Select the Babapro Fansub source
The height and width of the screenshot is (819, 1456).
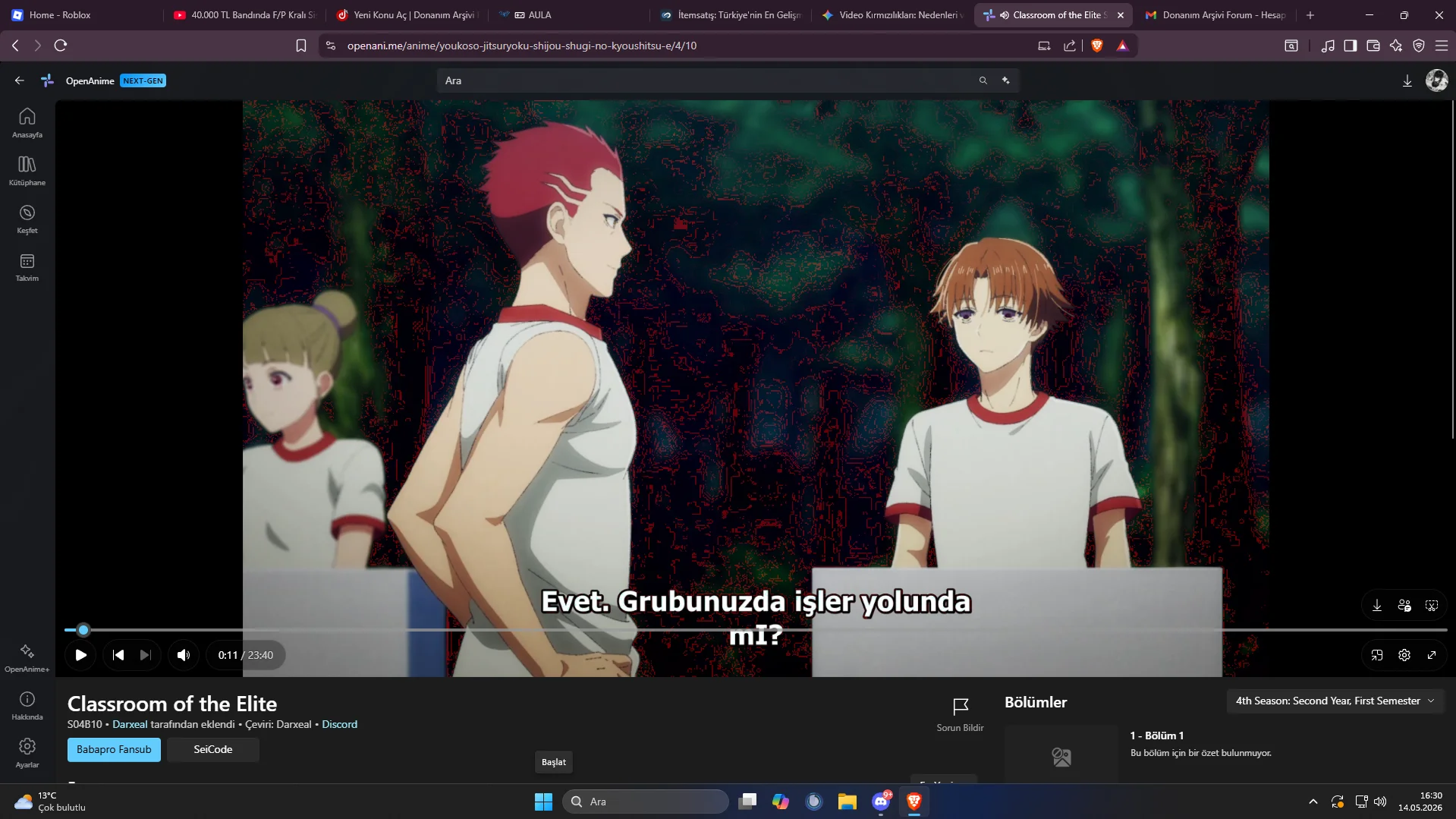pyautogui.click(x=114, y=750)
